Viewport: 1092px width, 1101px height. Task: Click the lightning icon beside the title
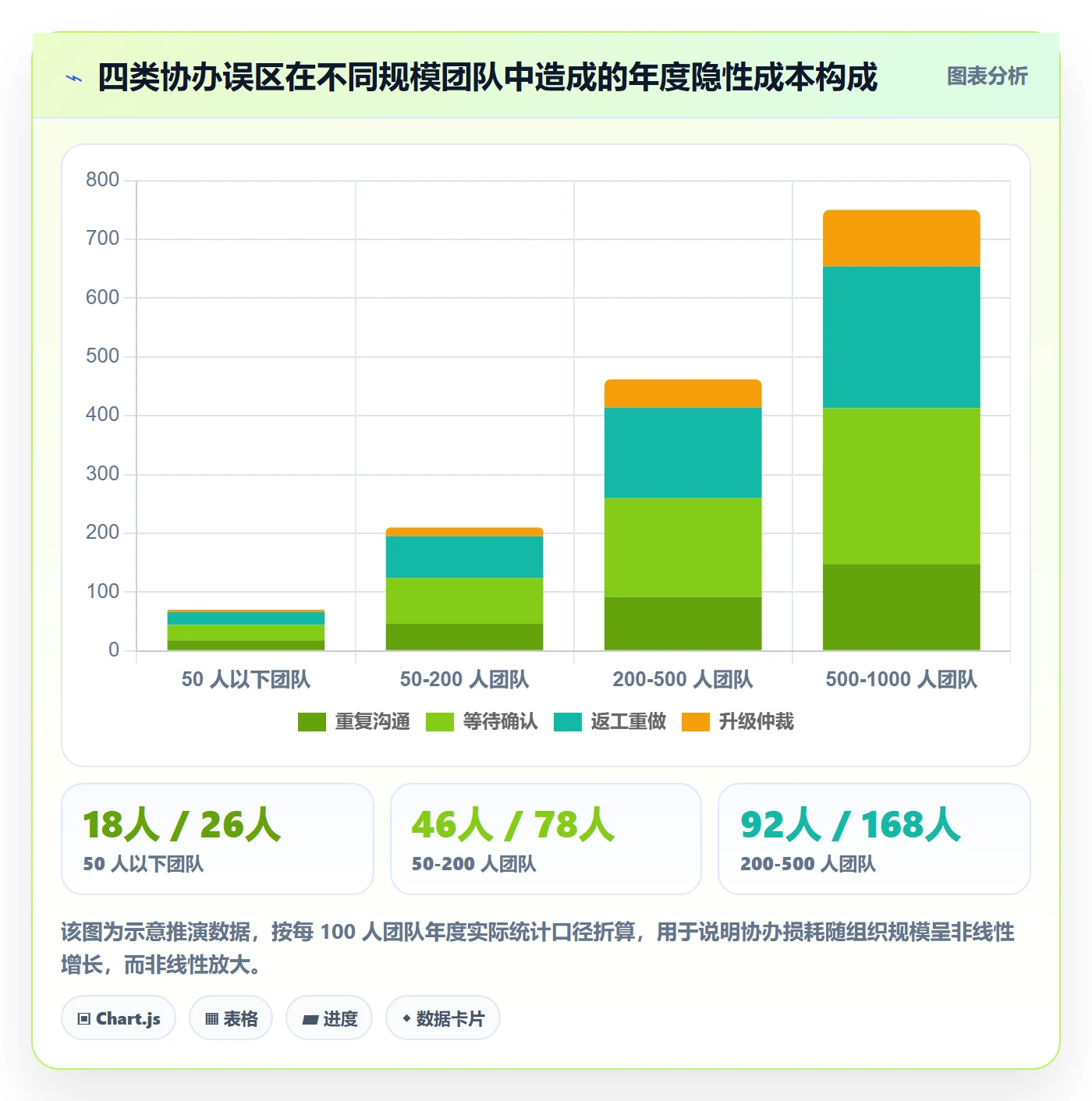[x=74, y=77]
